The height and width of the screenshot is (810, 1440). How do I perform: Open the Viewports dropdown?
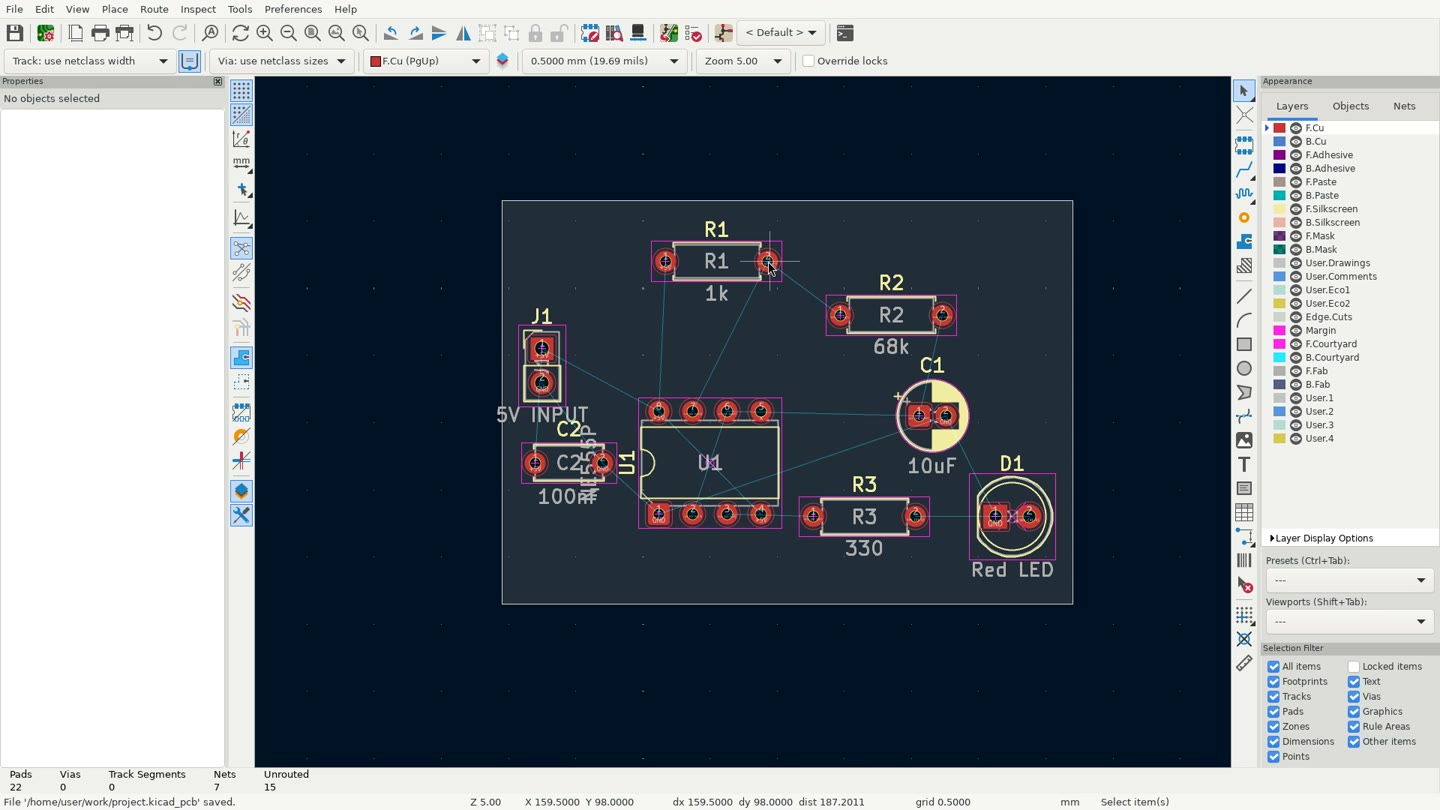tap(1349, 621)
